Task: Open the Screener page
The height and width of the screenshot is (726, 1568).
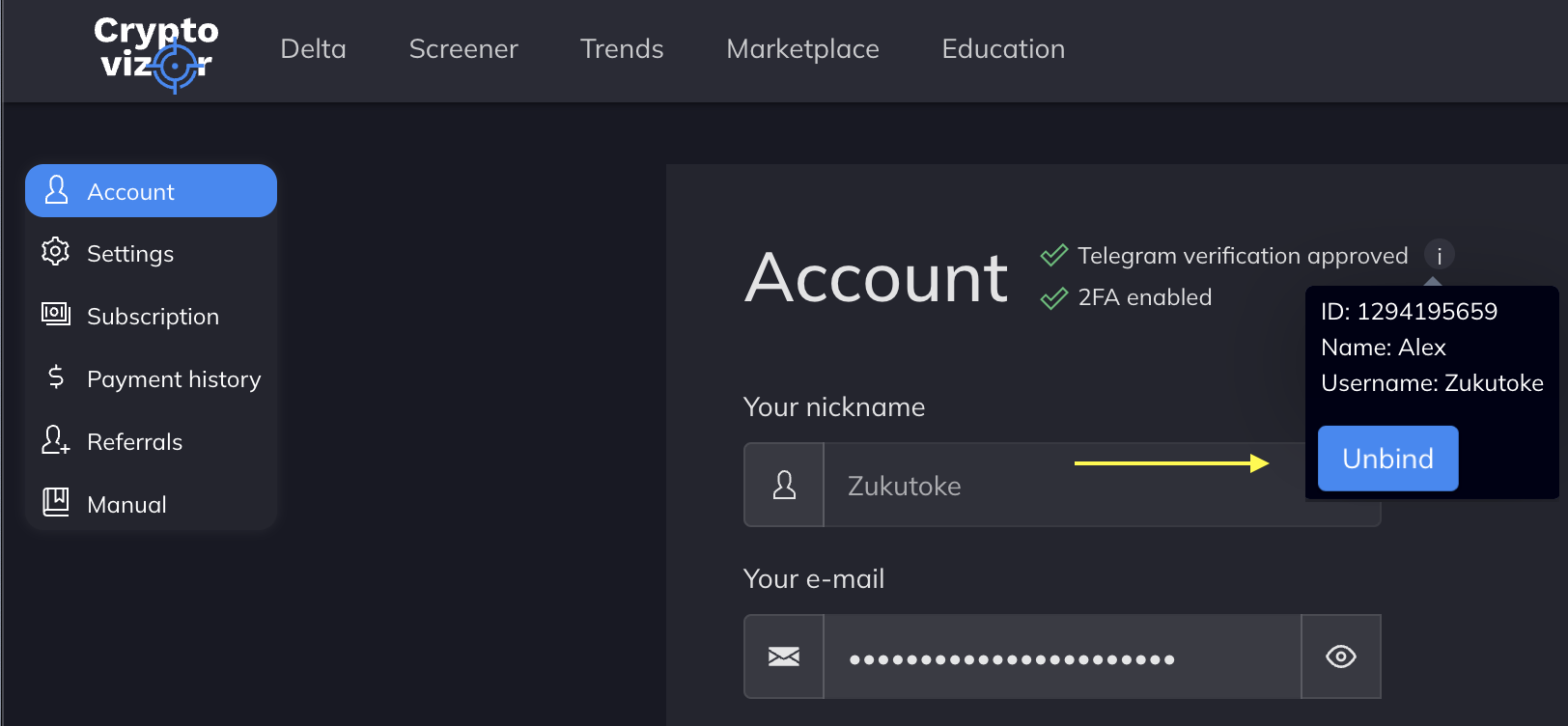Action: [463, 49]
